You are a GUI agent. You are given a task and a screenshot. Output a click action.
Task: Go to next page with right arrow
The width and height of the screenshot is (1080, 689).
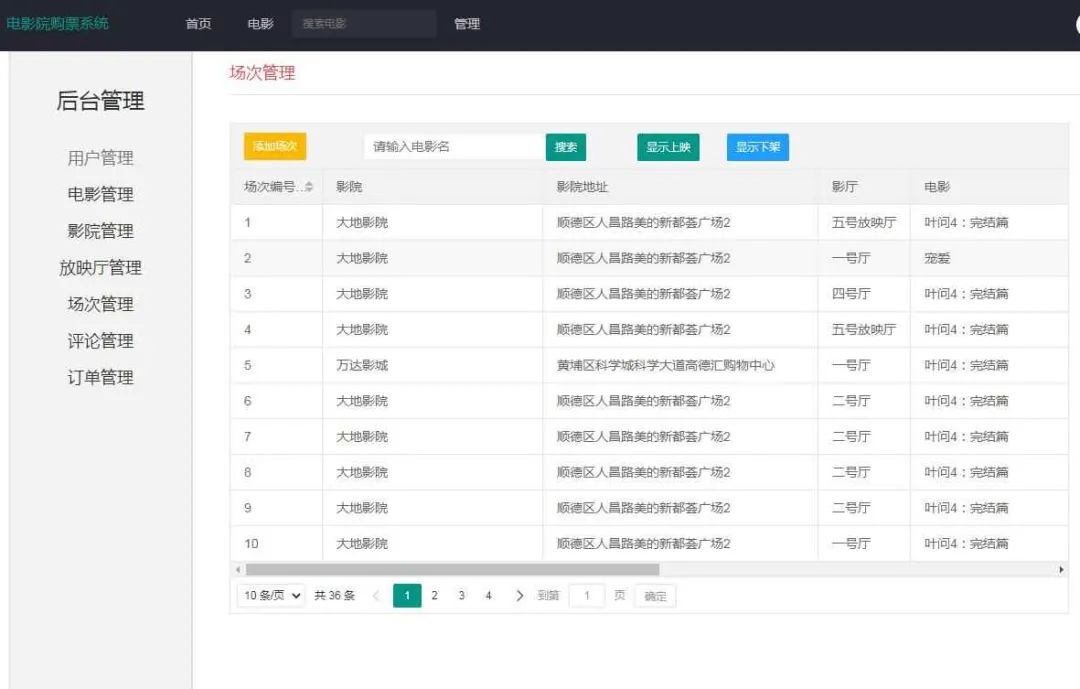519,595
